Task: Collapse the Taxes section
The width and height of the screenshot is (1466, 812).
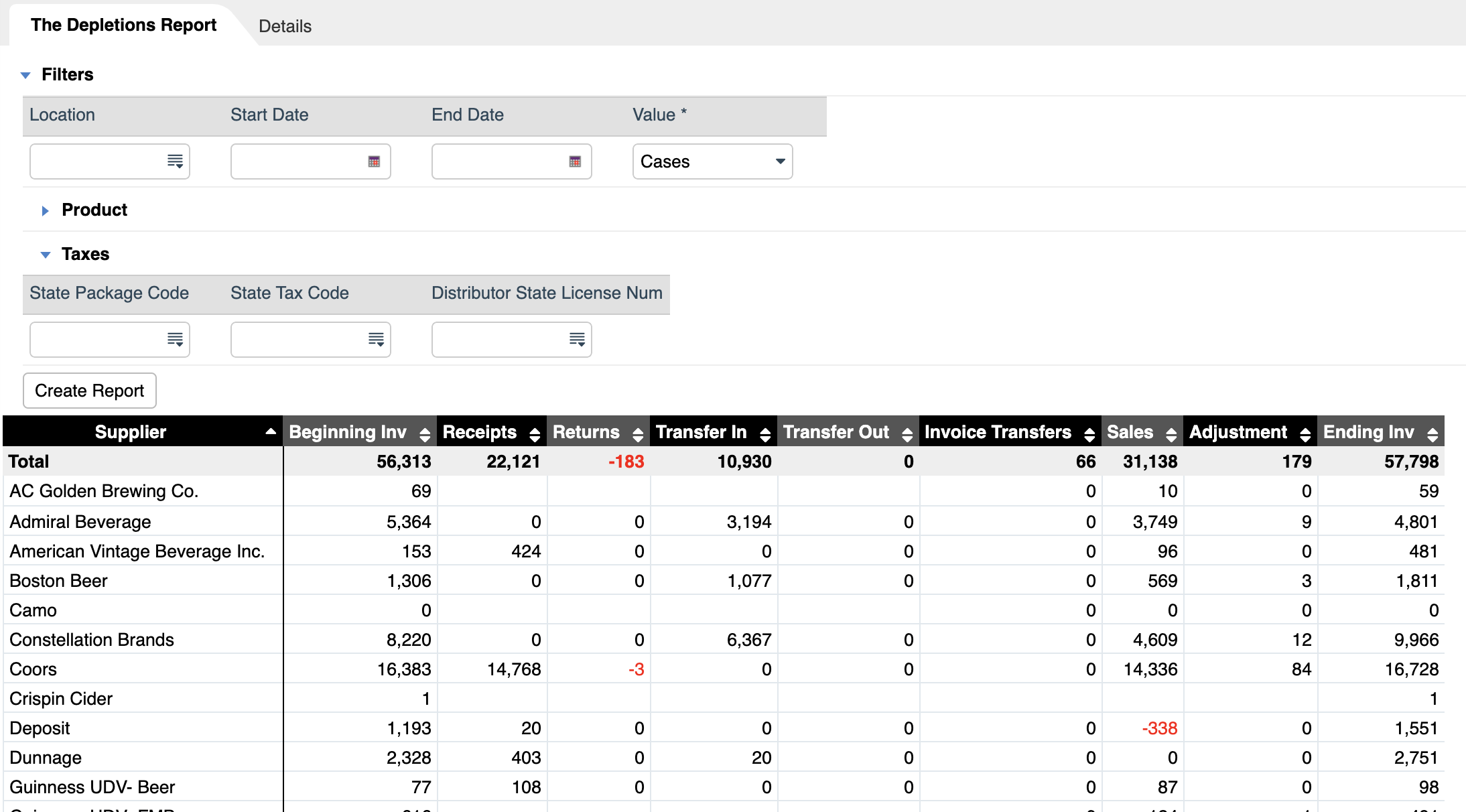Action: [x=46, y=255]
